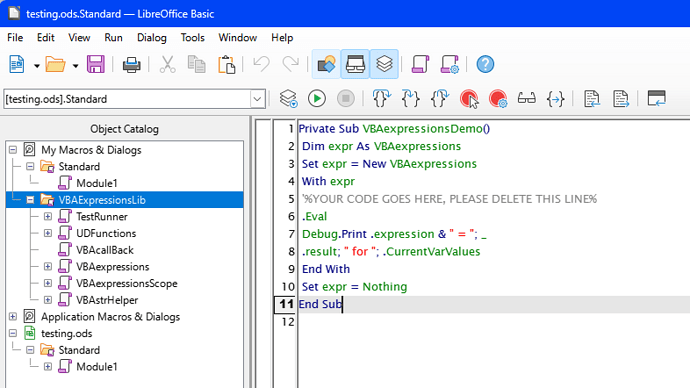The height and width of the screenshot is (388, 690).
Task: Select Module1 under My Macros Standard
Action: 97,183
